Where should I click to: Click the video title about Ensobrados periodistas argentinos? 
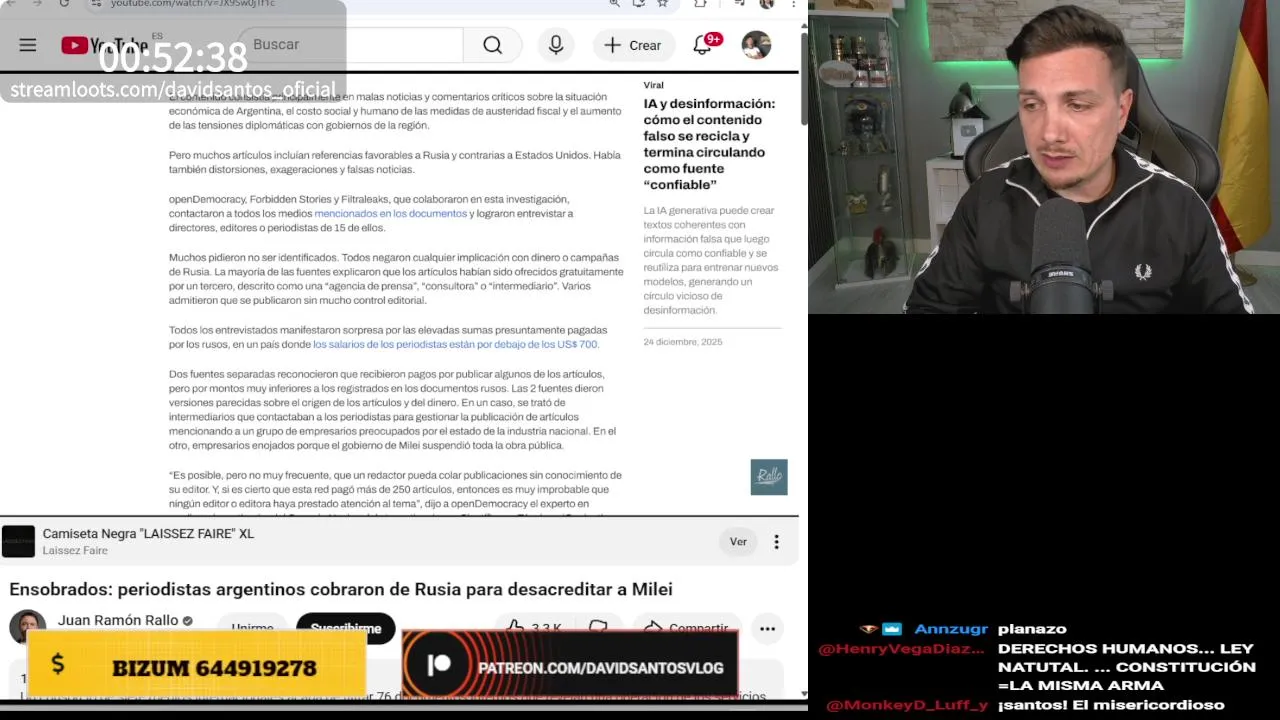tap(341, 590)
